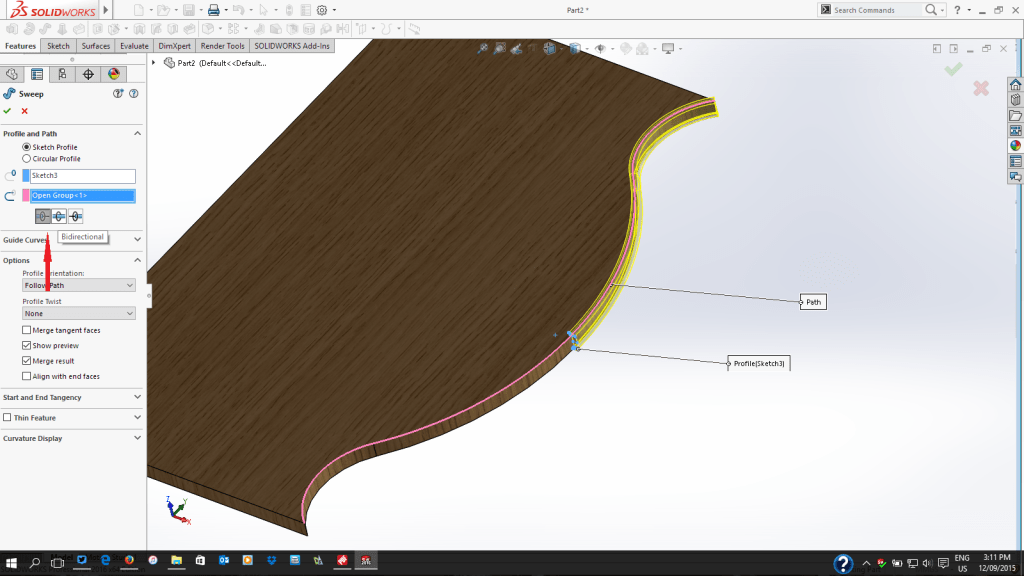Image resolution: width=1024 pixels, height=576 pixels.
Task: Open SOLIDWORKS Resources home icon
Action: click(1015, 84)
